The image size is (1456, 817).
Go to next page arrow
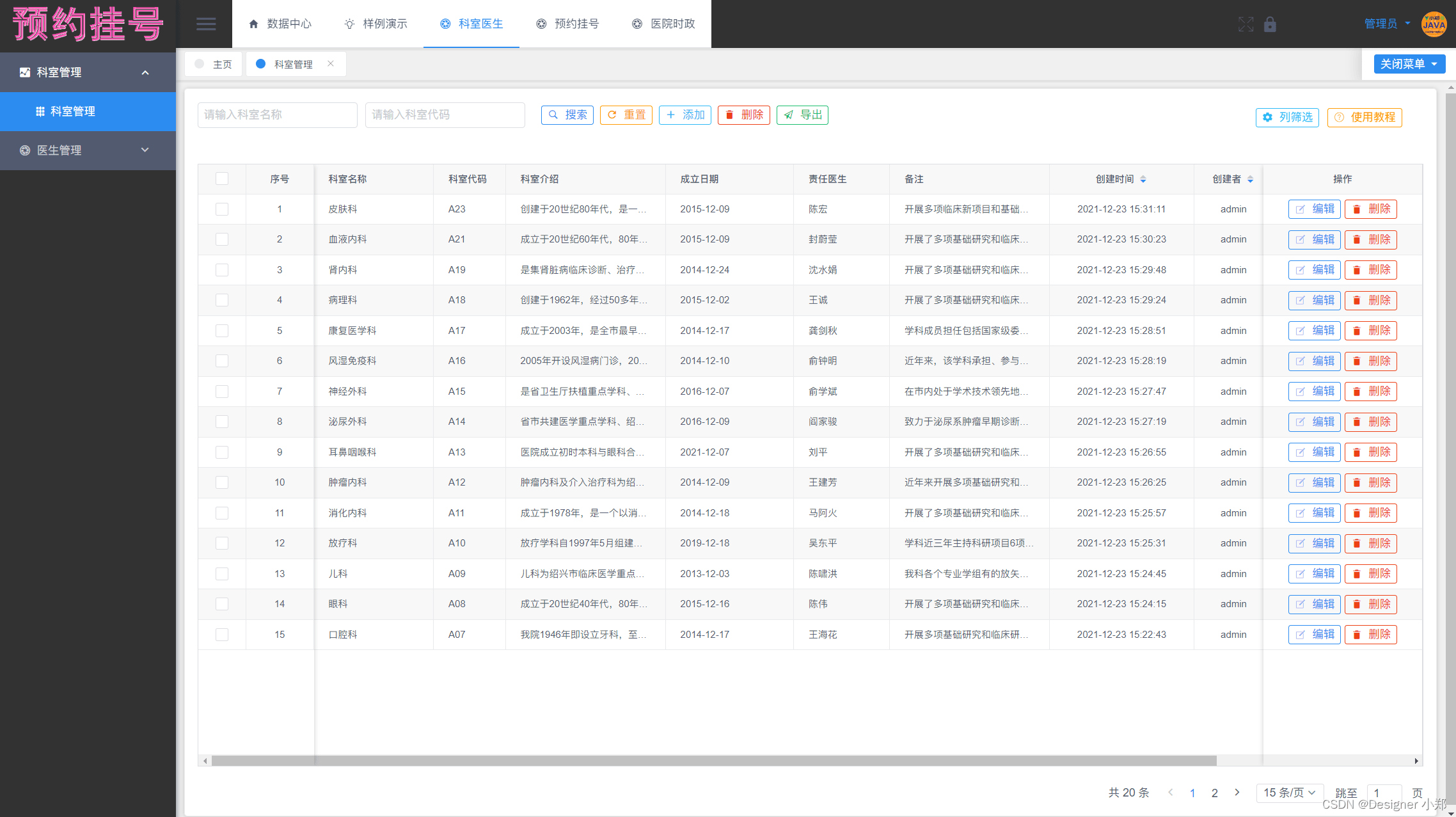point(1237,792)
